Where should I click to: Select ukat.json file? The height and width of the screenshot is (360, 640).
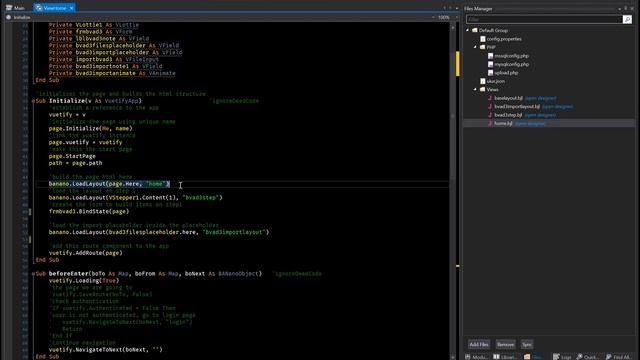[x=496, y=81]
